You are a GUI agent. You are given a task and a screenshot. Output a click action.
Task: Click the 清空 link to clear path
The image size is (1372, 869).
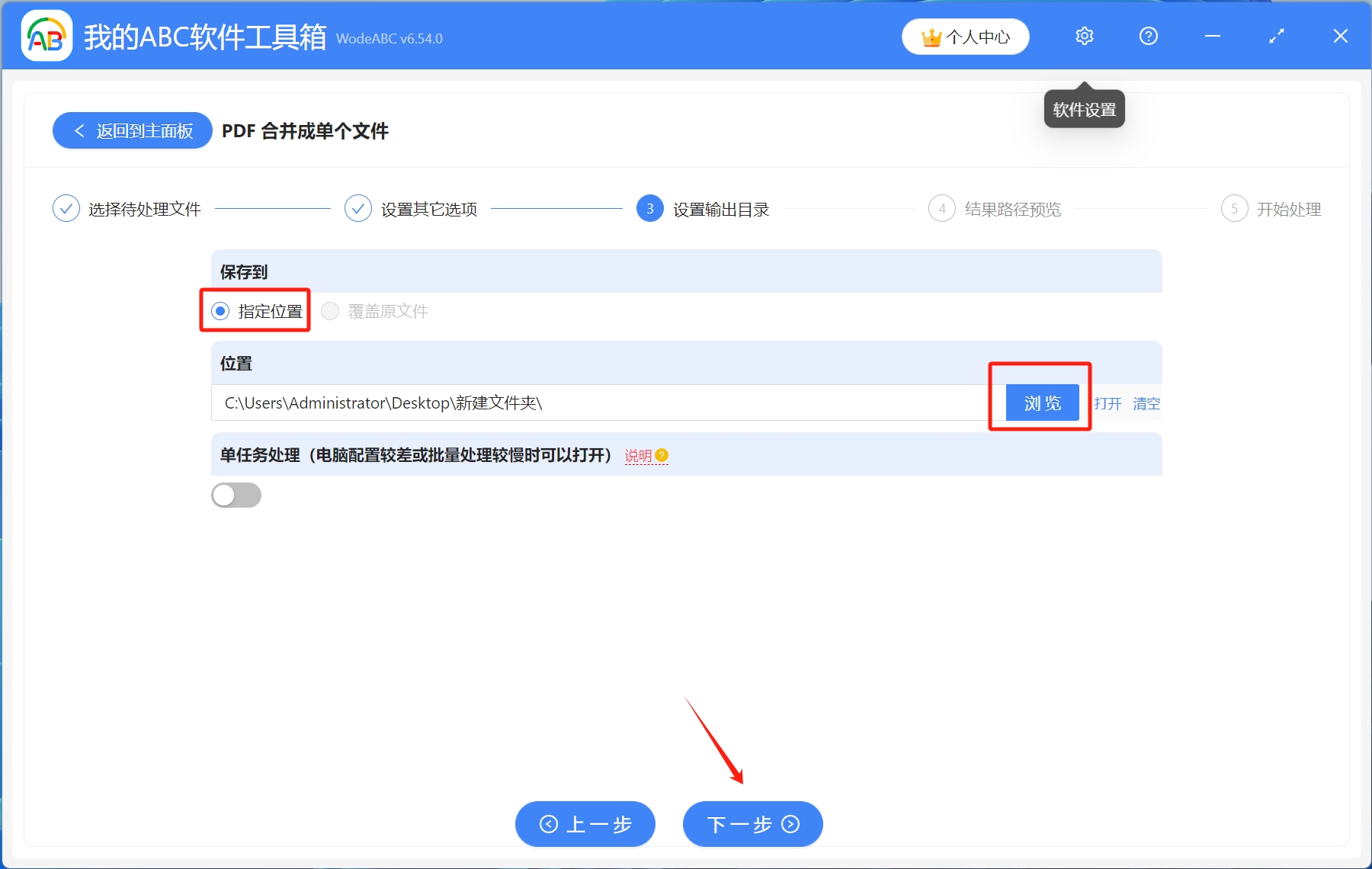[1146, 403]
